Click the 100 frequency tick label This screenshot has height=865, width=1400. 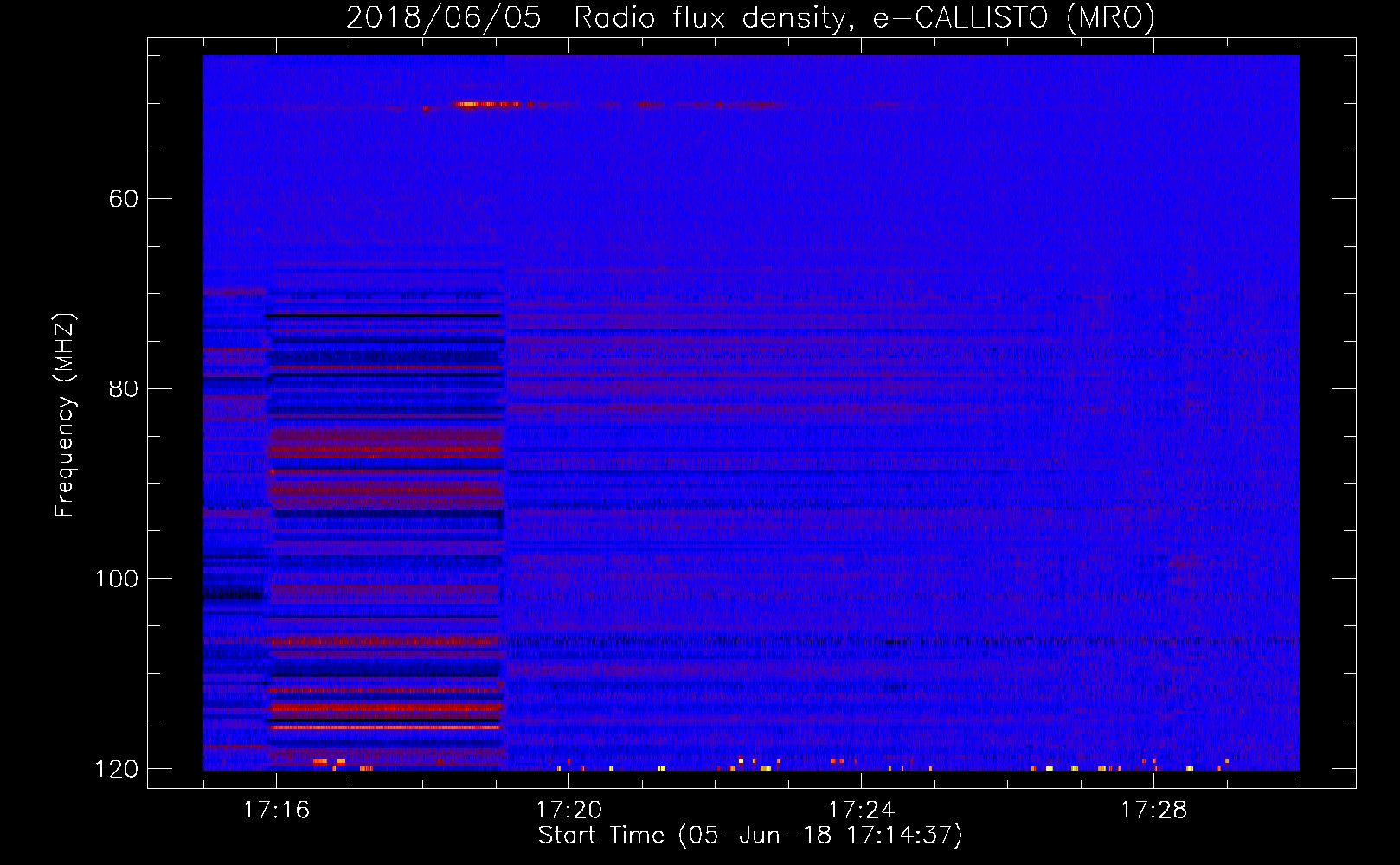coord(116,579)
